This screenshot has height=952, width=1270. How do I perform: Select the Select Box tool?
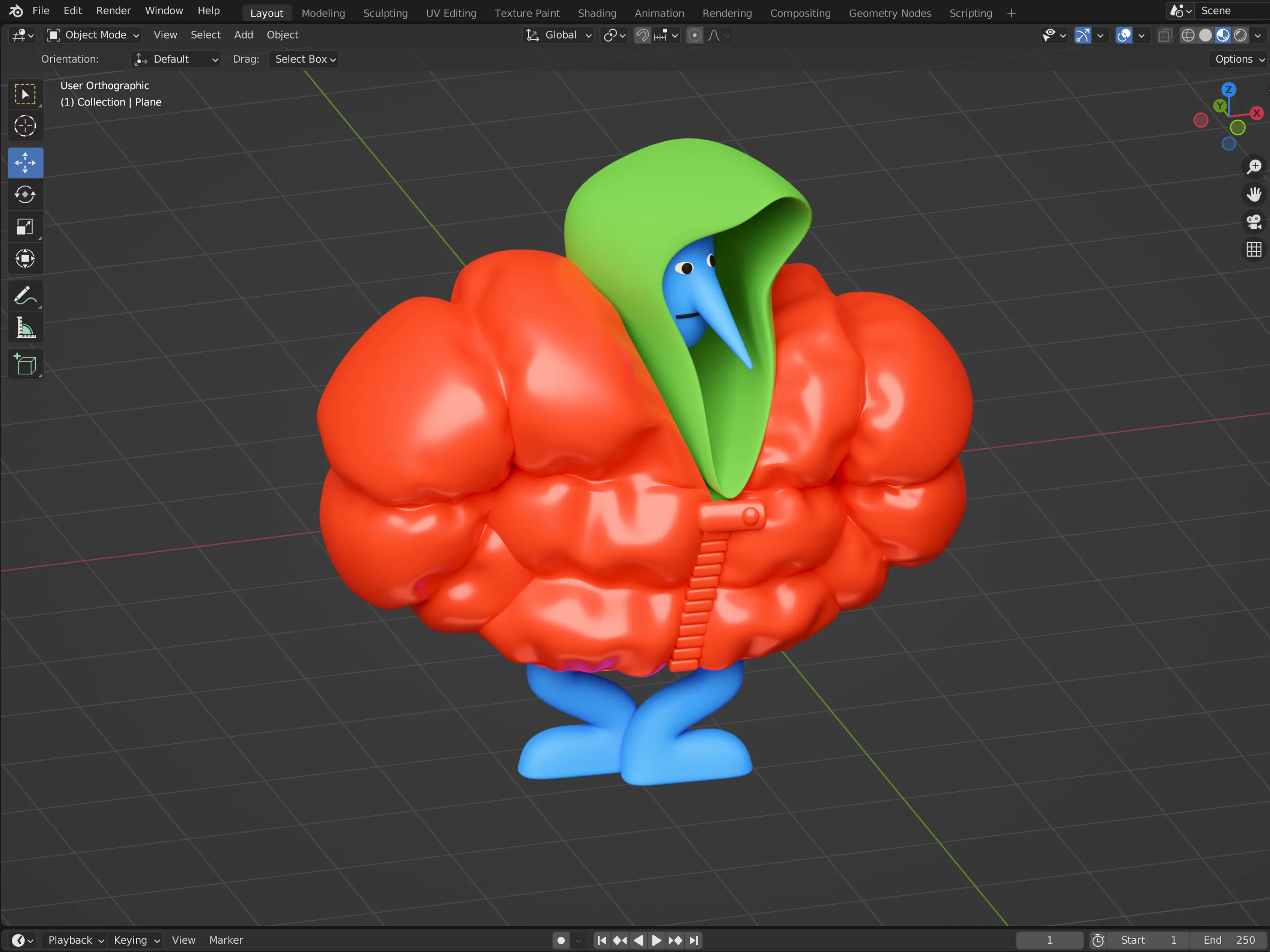[x=25, y=94]
